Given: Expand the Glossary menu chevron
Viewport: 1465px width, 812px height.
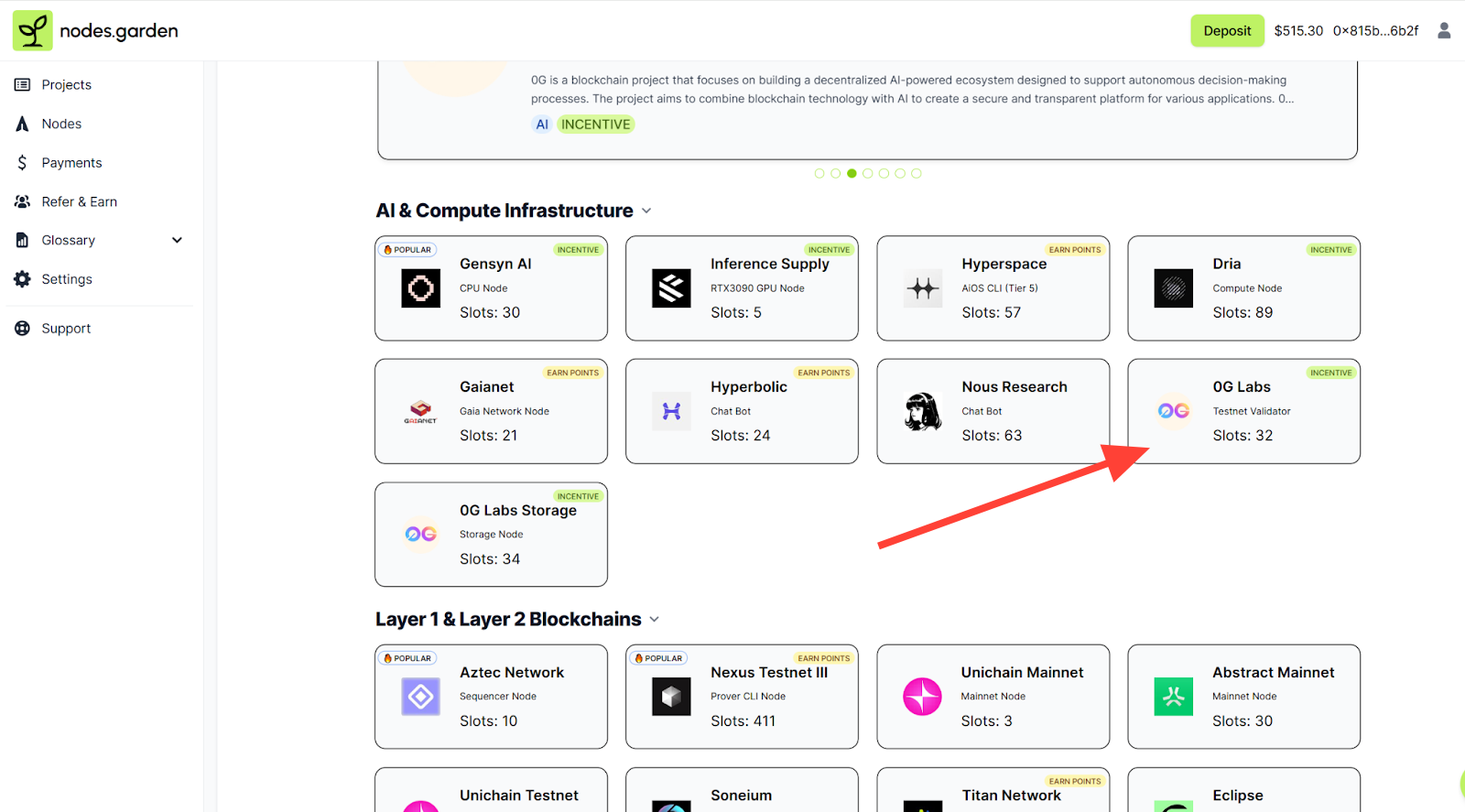Looking at the screenshot, I should point(178,240).
